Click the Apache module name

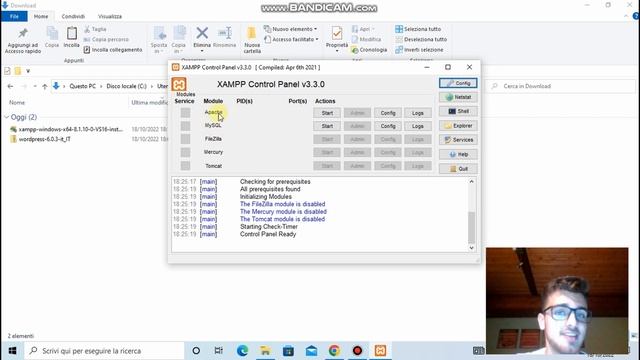click(213, 112)
